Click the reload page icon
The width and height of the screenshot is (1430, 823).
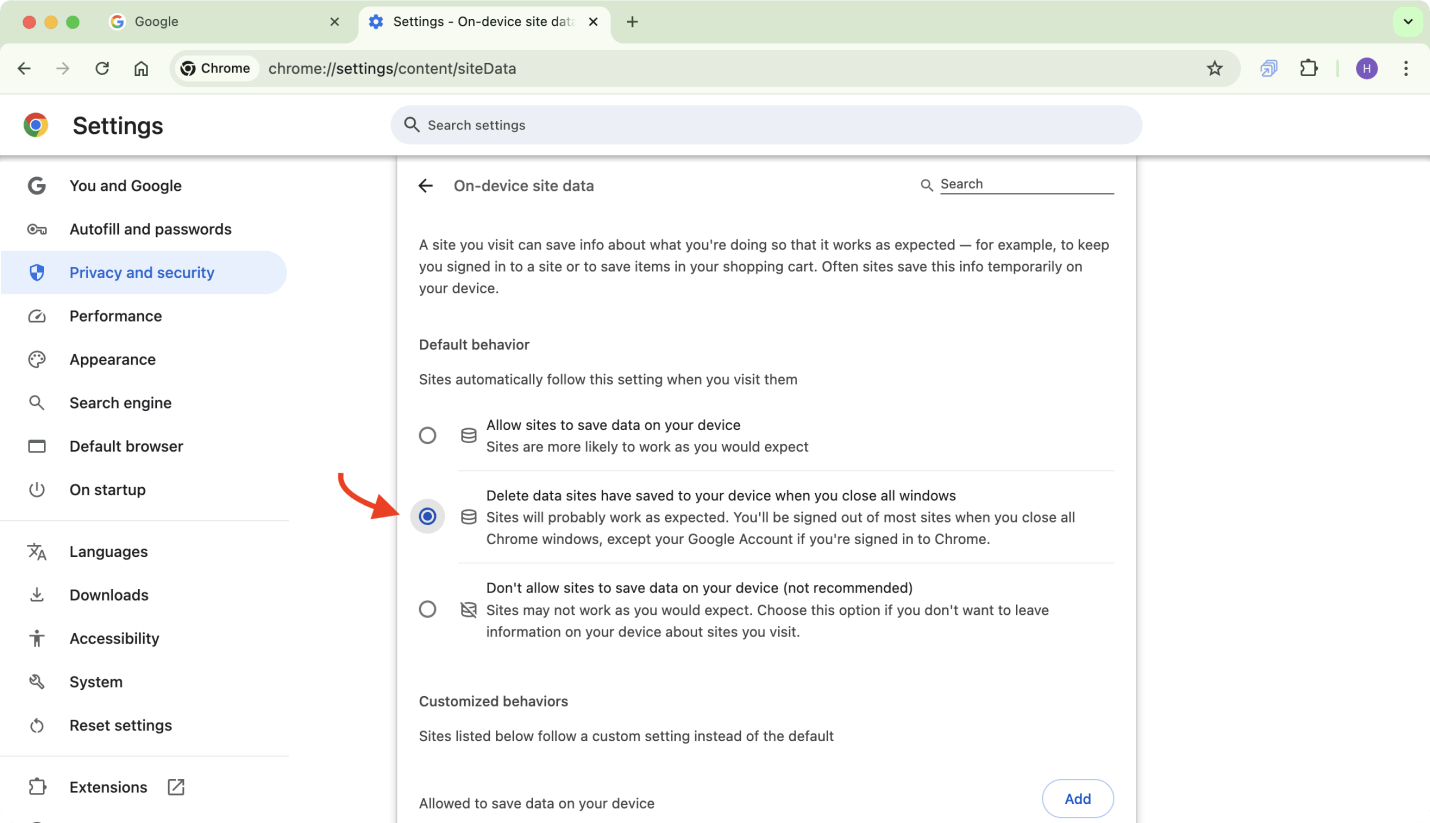102,69
